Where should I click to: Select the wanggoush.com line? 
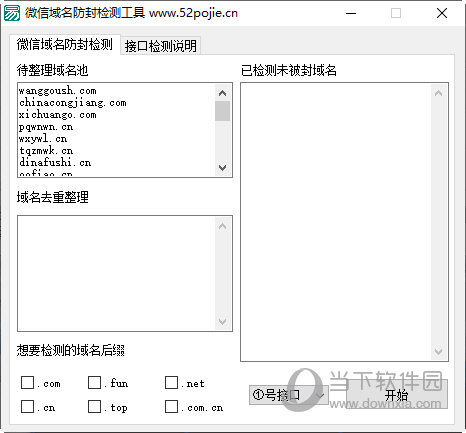coord(57,90)
